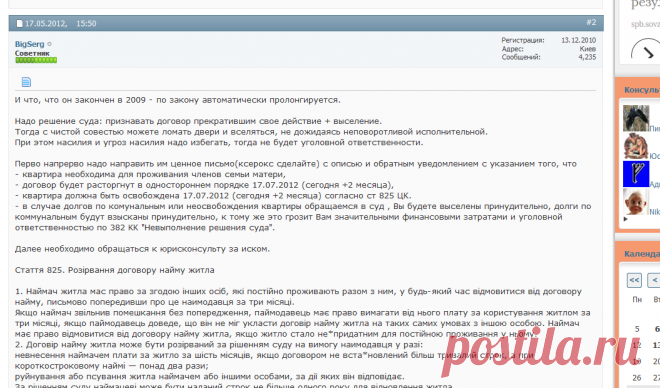Image resolution: width=660 pixels, height=388 pixels.
Task: Select calendar day 5
Action: pyautogui.click(x=637, y=329)
